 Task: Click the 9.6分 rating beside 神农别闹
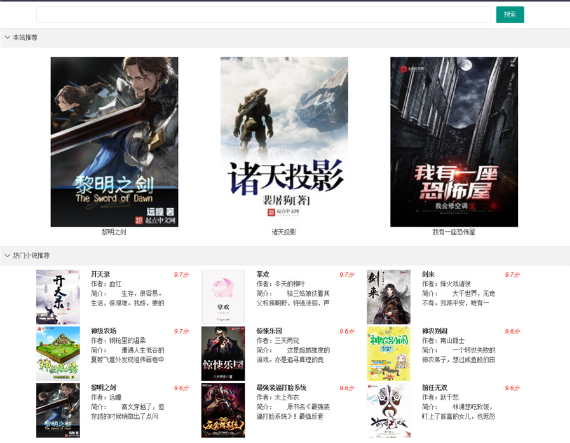point(512,331)
